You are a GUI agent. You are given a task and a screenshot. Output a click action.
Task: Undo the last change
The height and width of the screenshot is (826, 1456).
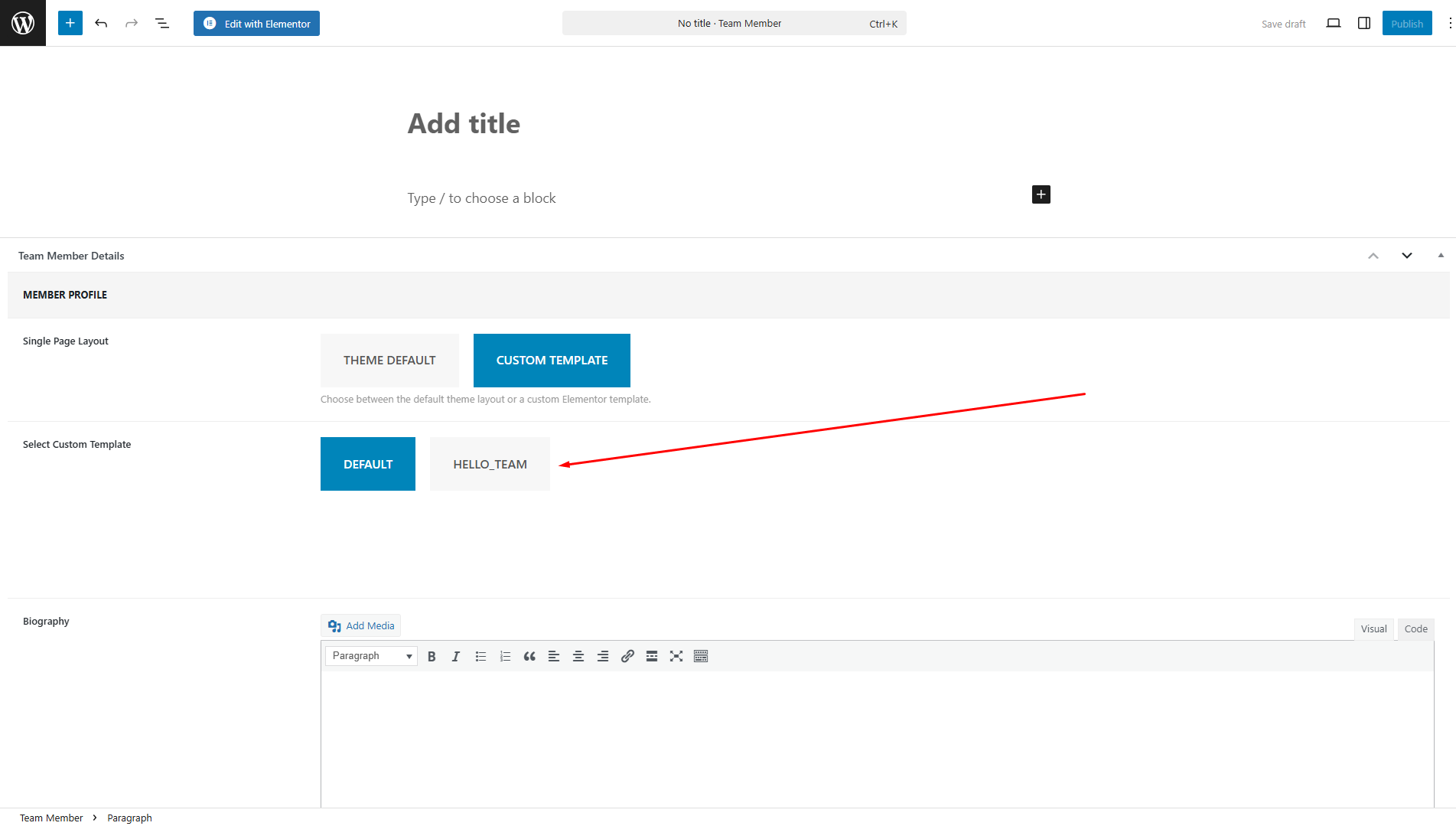101,23
